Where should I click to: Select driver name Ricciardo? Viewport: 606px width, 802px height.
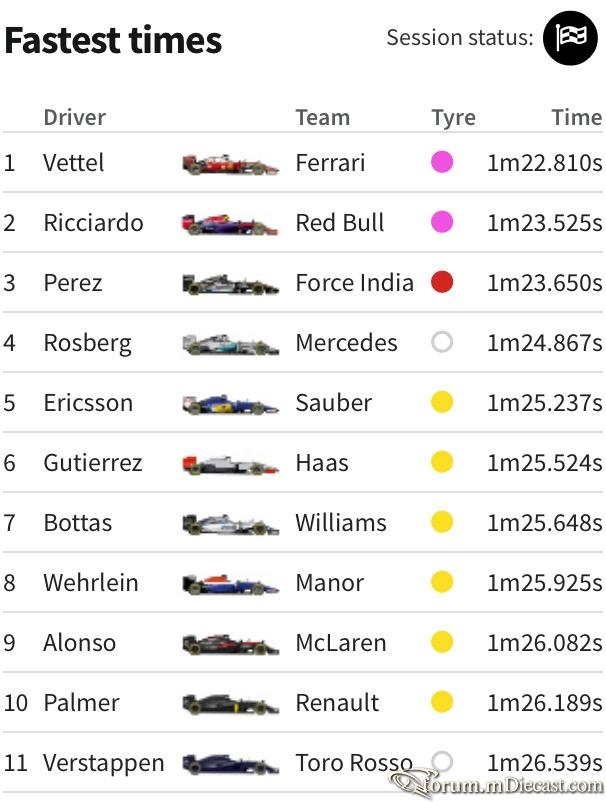(x=93, y=223)
